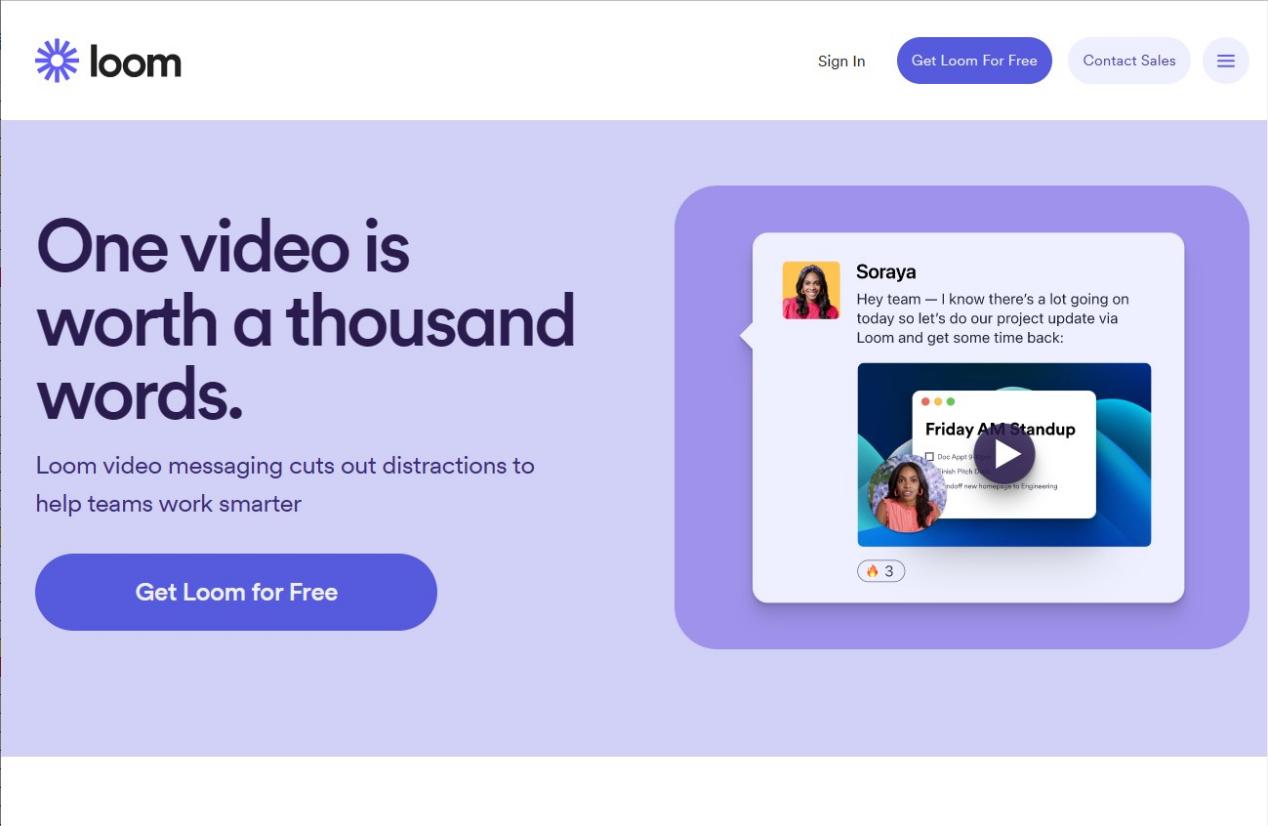The image size is (1268, 826).
Task: Click Soraya's profile avatar
Action: point(811,290)
